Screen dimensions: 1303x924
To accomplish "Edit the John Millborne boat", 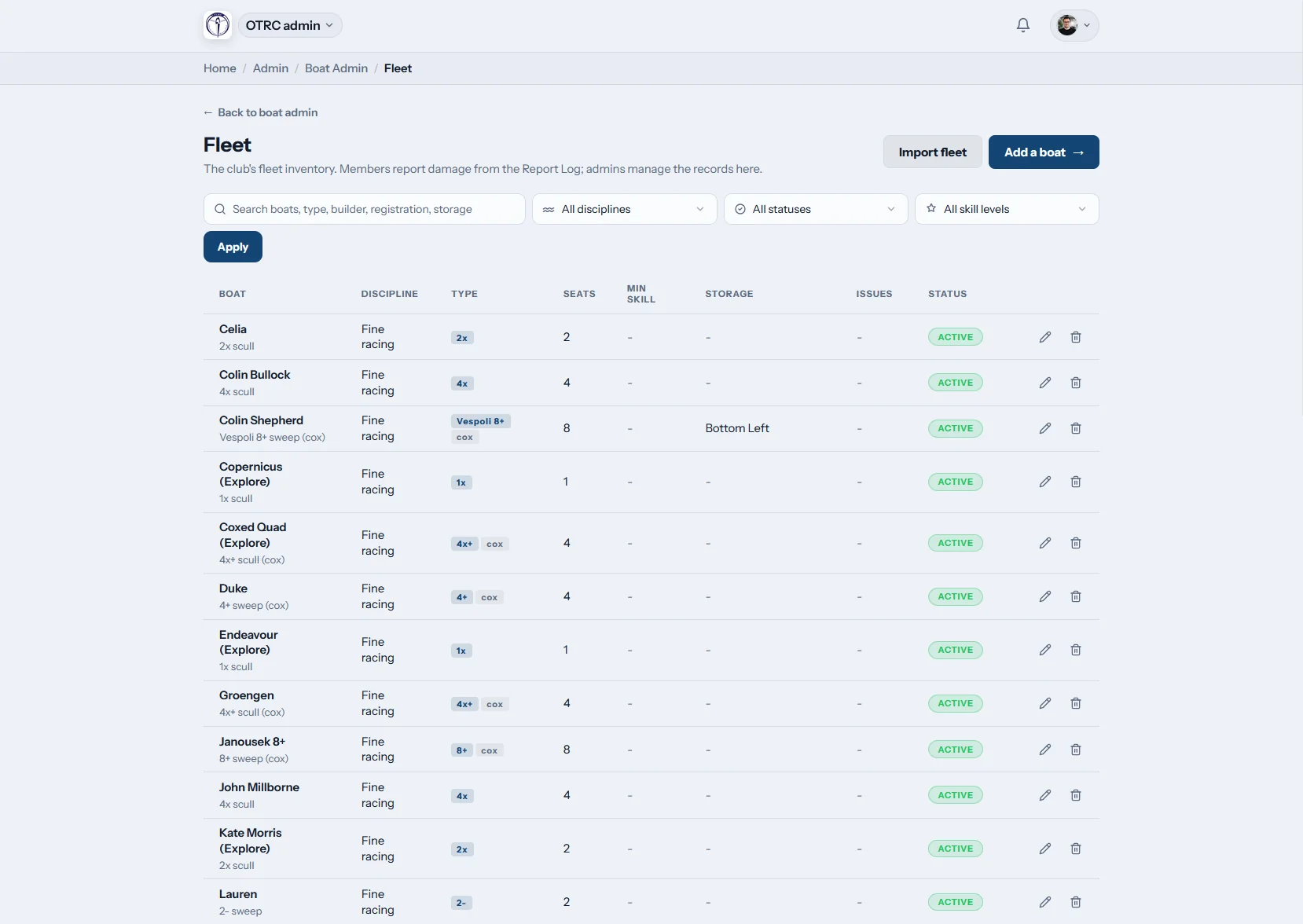I will [x=1044, y=795].
